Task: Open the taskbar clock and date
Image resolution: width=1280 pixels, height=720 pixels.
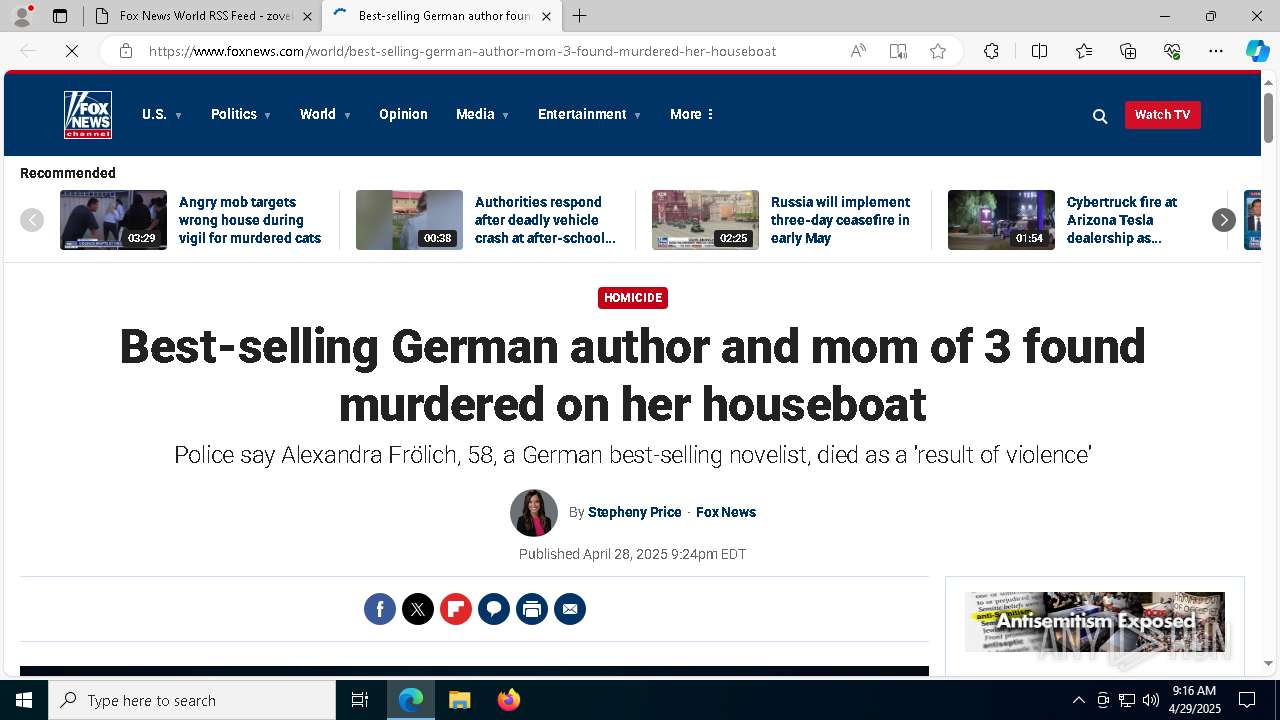Action: tap(1194, 700)
